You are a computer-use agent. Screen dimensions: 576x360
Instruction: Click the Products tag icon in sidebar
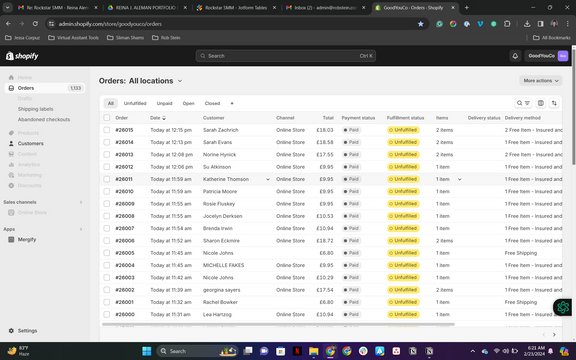click(x=11, y=133)
